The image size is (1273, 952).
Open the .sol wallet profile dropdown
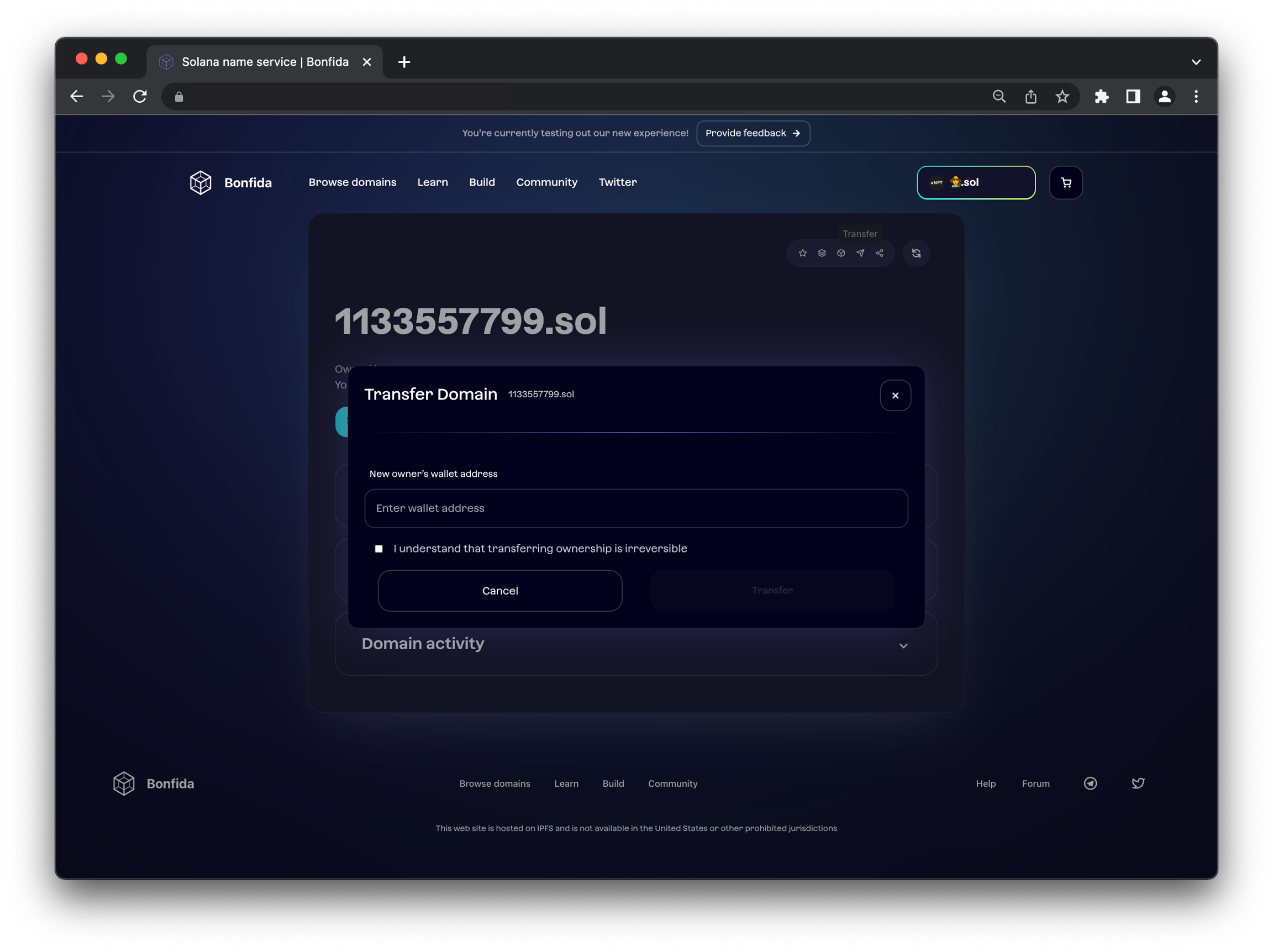[976, 183]
